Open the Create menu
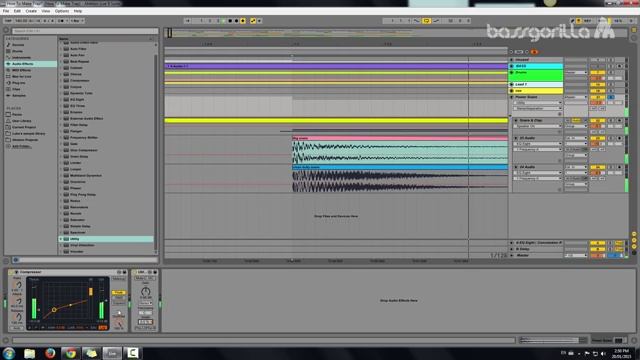The image size is (640, 360). 31,11
